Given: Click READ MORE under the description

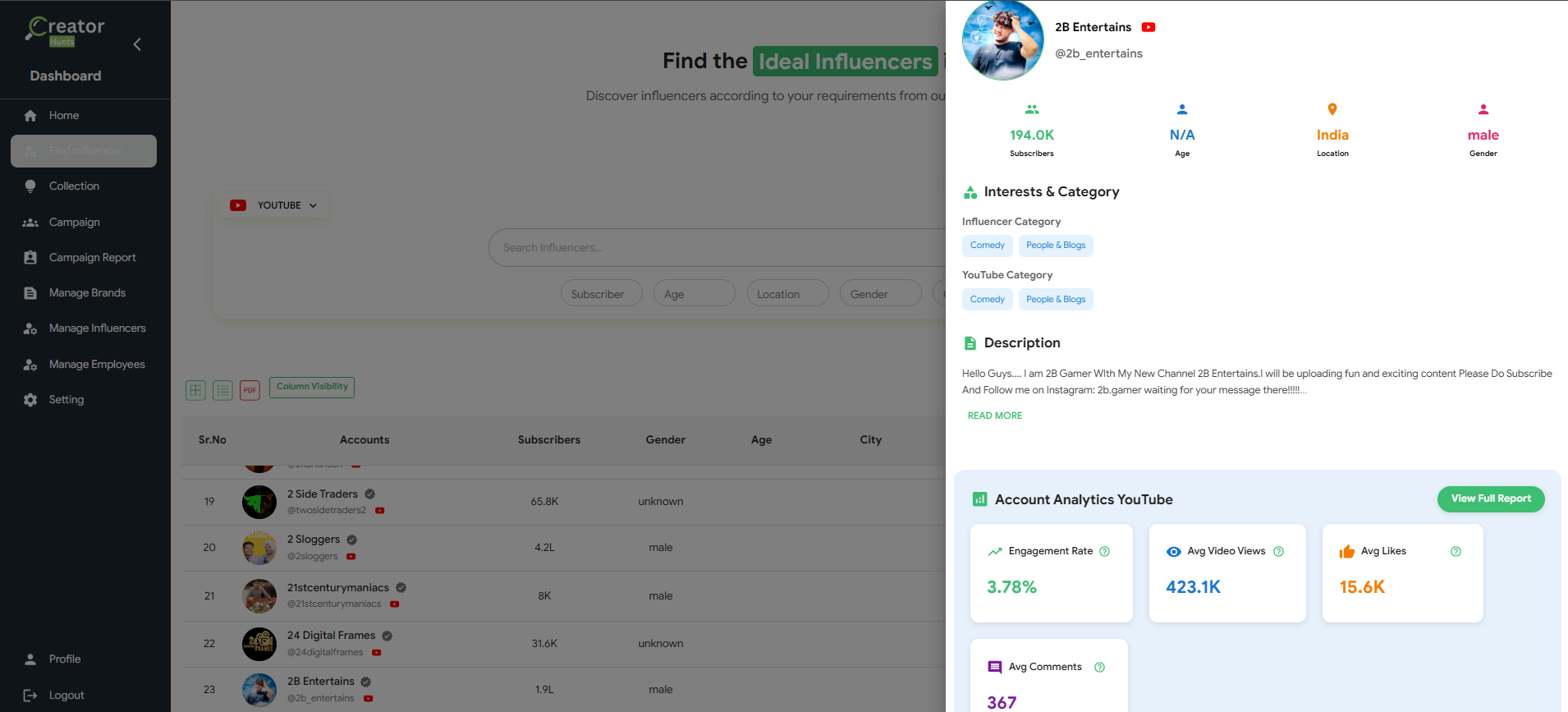Looking at the screenshot, I should coord(994,416).
